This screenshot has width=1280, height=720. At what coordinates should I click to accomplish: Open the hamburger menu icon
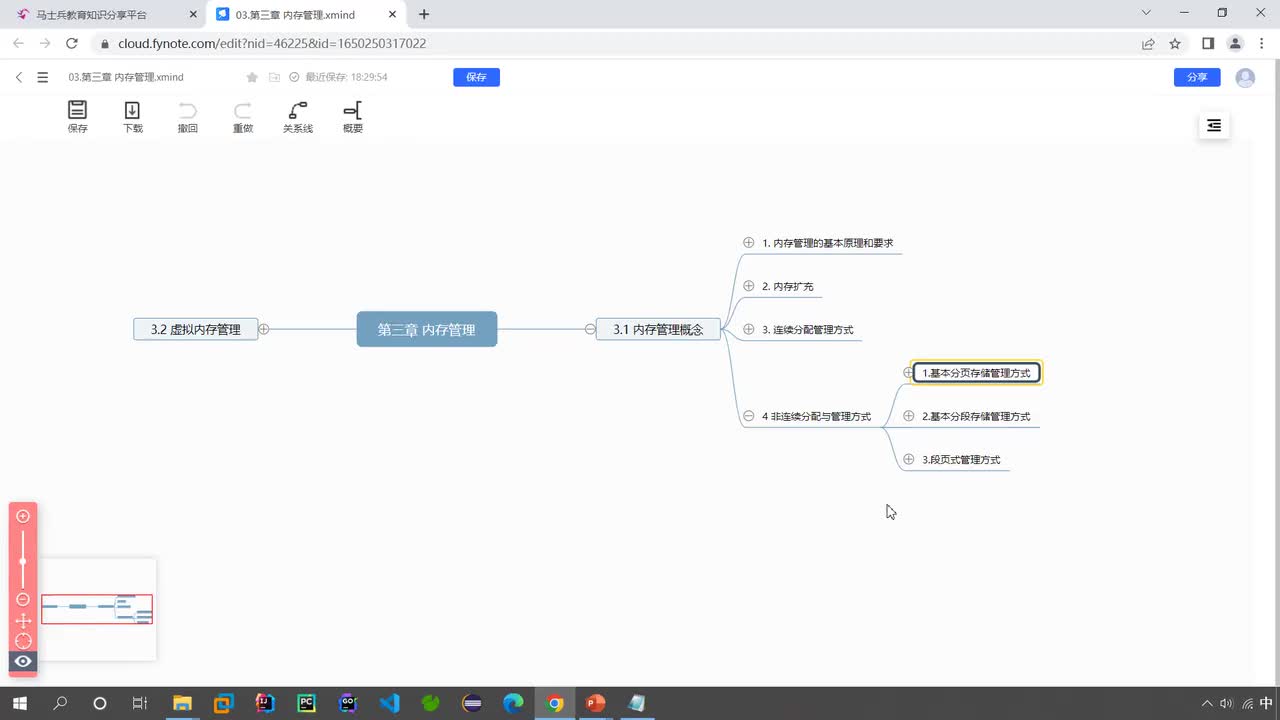[42, 77]
